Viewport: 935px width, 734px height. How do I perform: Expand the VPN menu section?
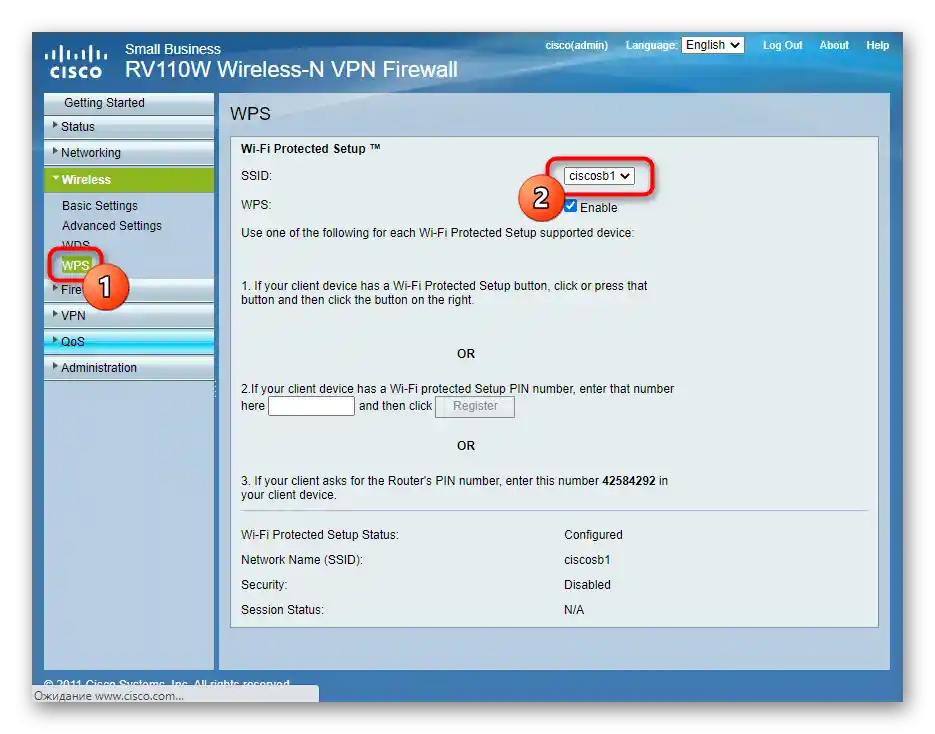coord(129,315)
